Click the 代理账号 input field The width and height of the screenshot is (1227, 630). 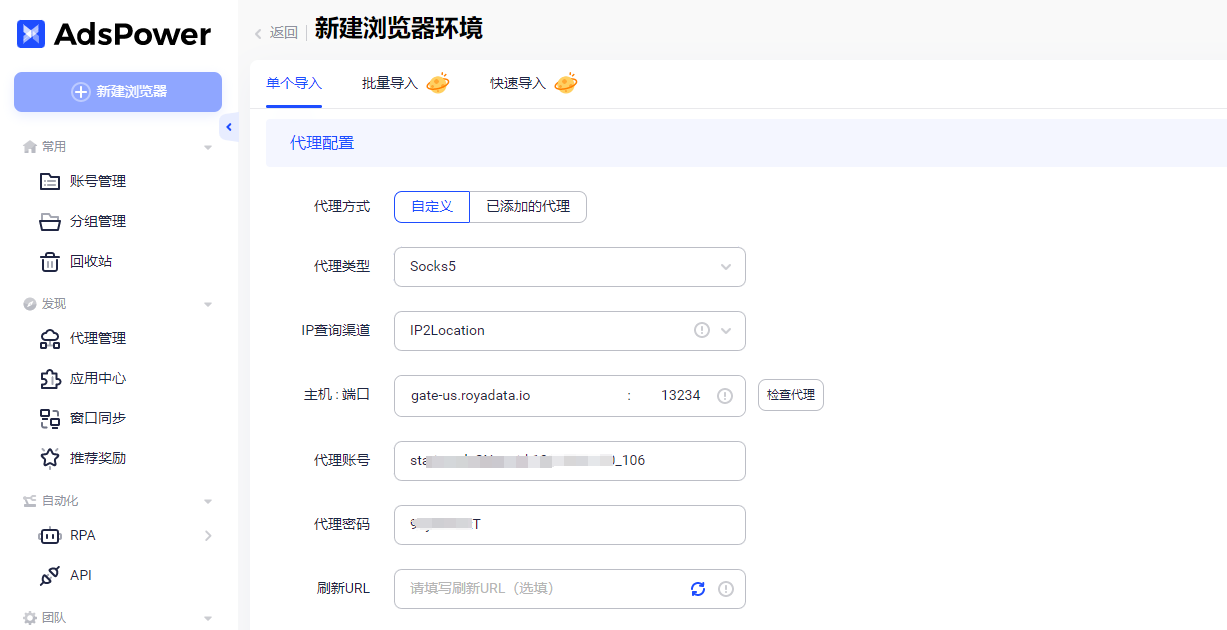570,461
